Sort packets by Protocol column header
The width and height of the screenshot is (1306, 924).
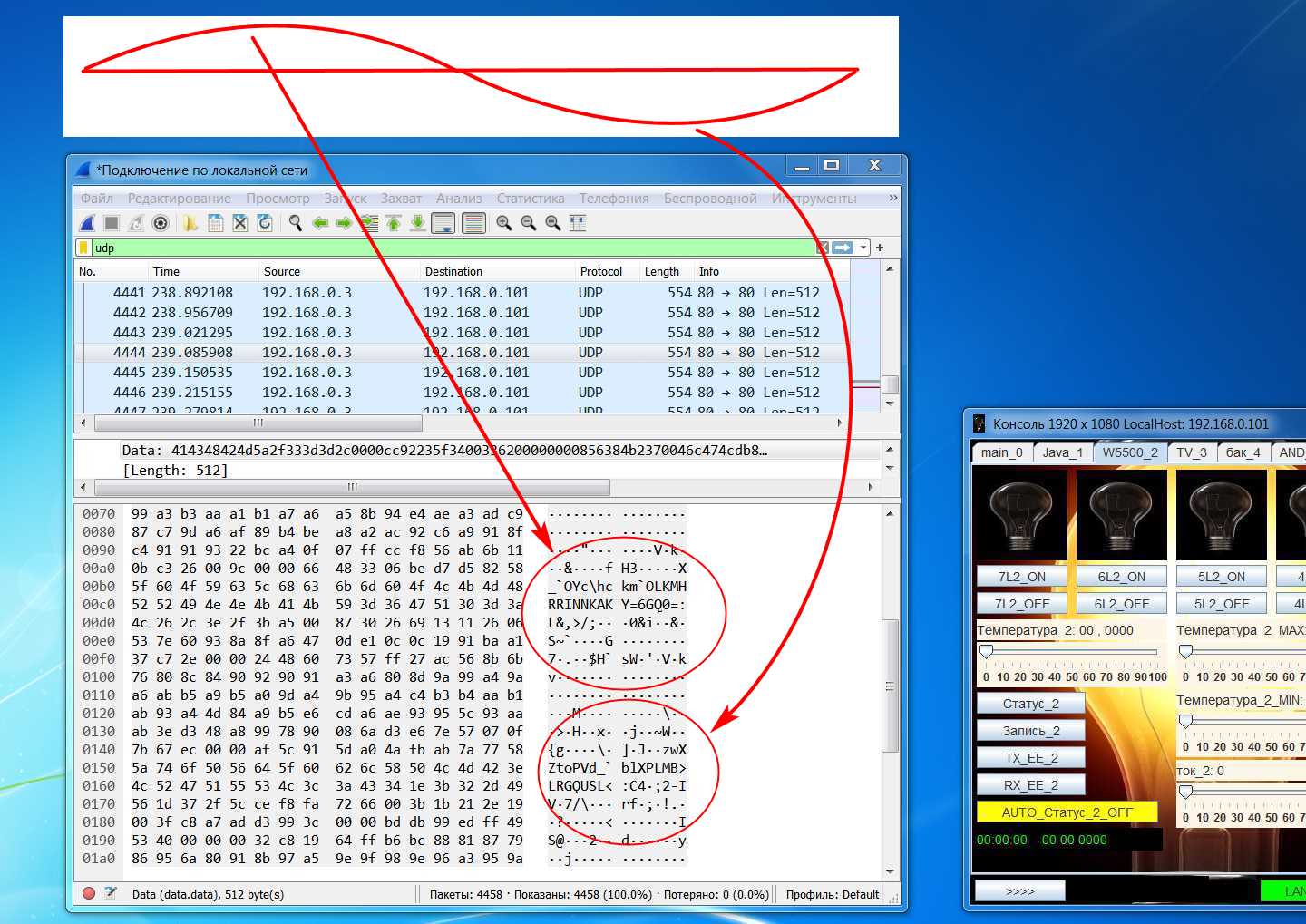click(x=608, y=271)
